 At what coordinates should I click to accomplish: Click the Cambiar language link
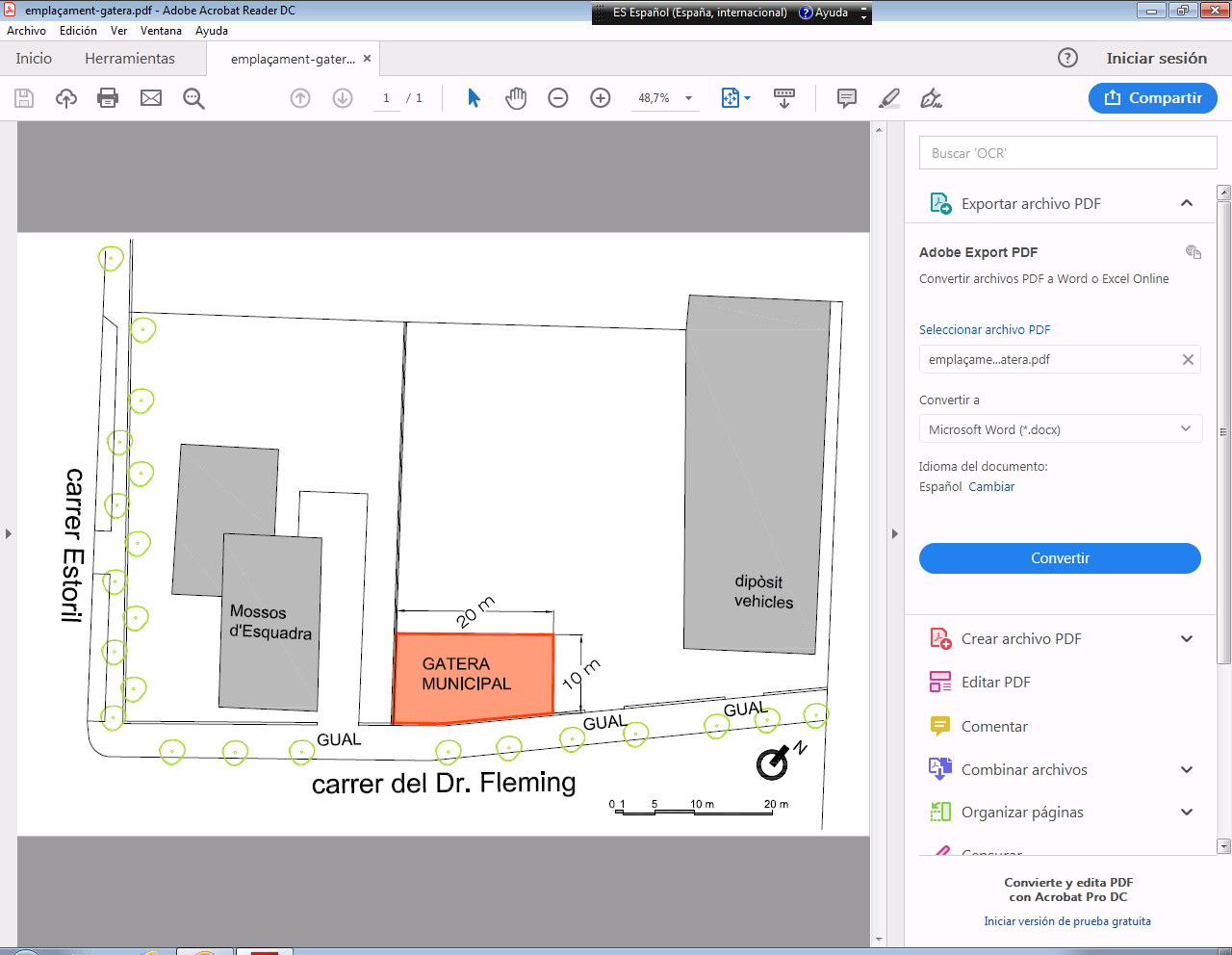point(991,486)
